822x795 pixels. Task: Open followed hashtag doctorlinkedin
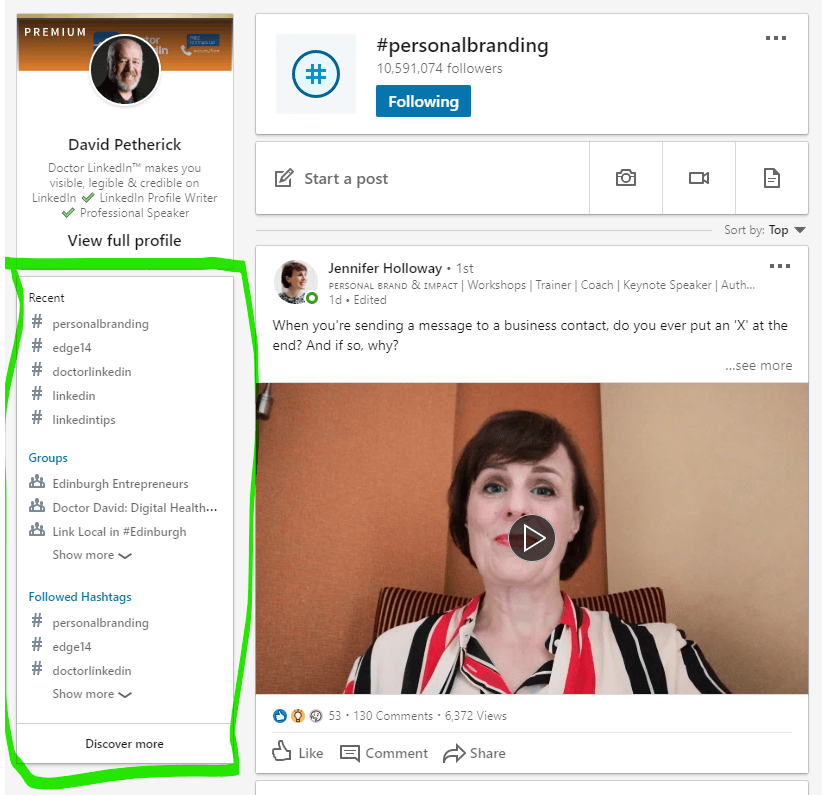coord(92,671)
